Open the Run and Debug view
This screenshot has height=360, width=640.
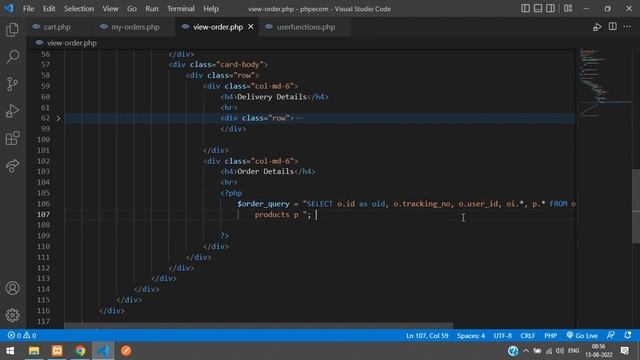point(12,111)
